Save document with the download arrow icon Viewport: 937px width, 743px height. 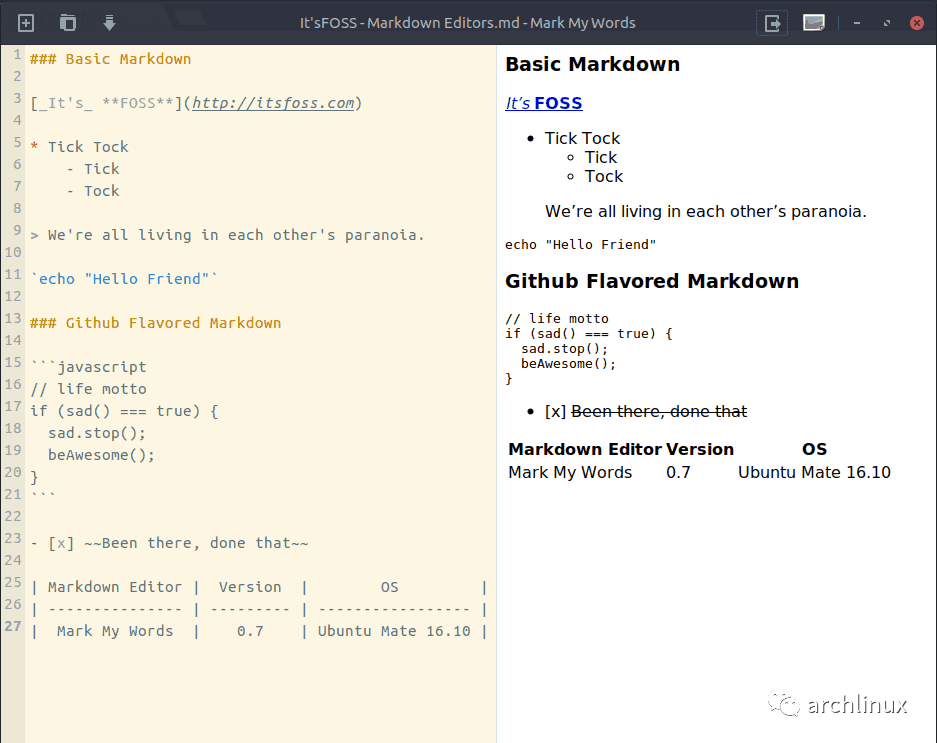click(x=109, y=23)
